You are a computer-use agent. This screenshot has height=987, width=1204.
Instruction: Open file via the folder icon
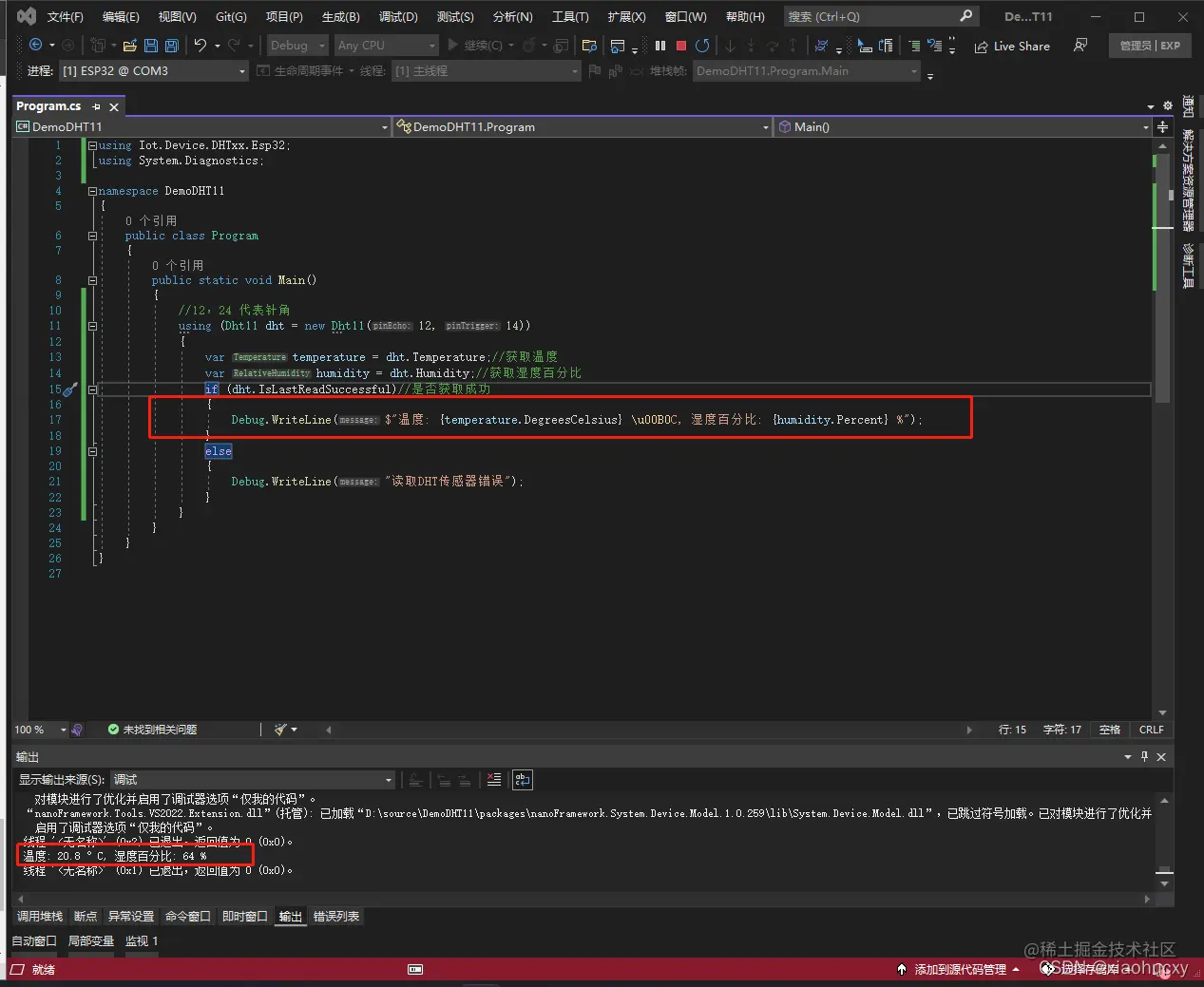(130, 46)
